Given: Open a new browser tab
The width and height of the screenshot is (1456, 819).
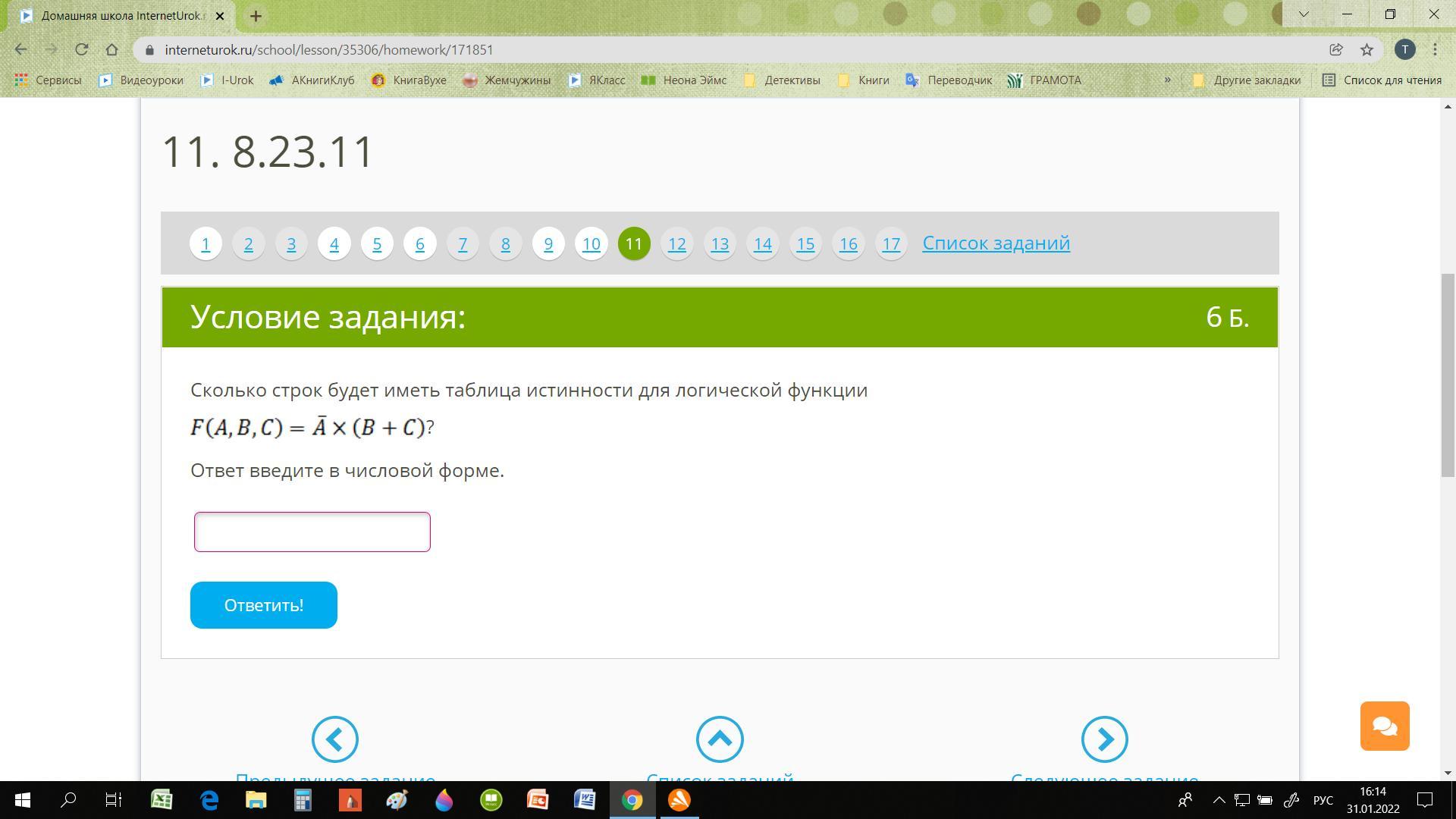Looking at the screenshot, I should tap(256, 16).
